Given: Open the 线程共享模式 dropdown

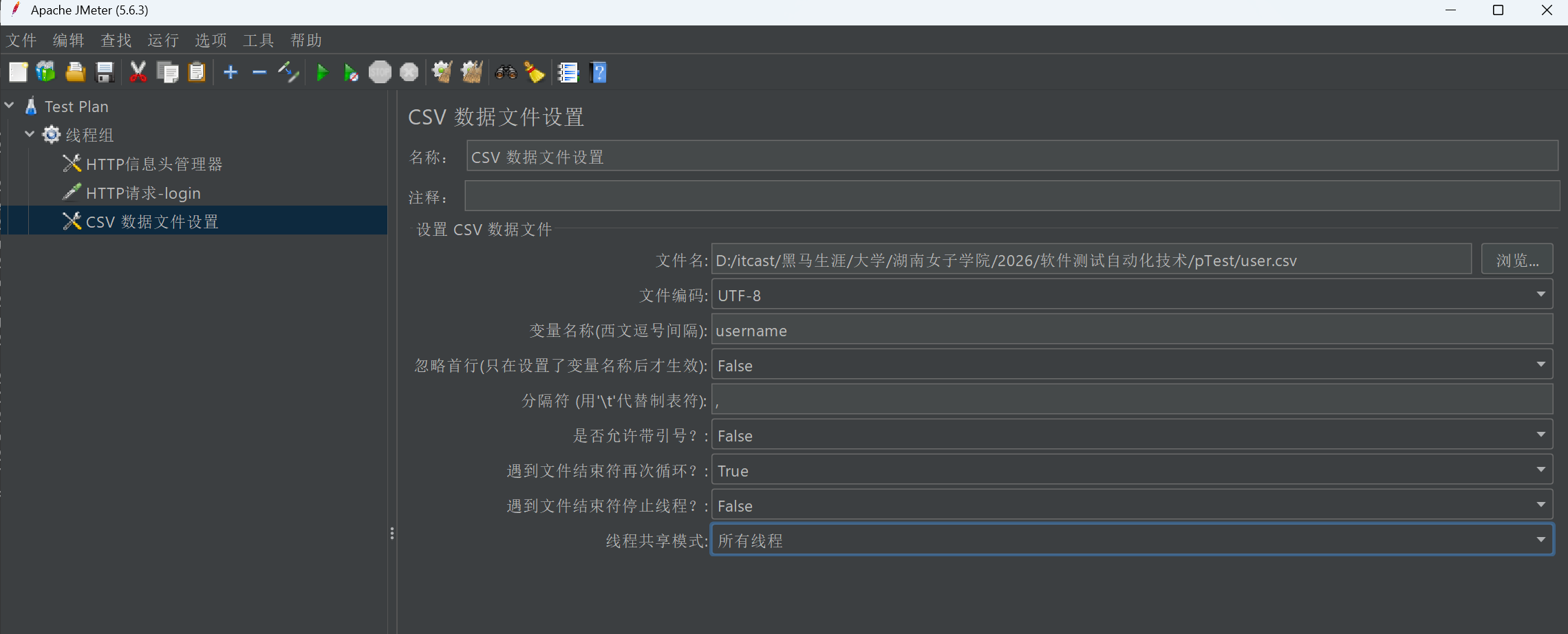Looking at the screenshot, I should coord(1132,540).
